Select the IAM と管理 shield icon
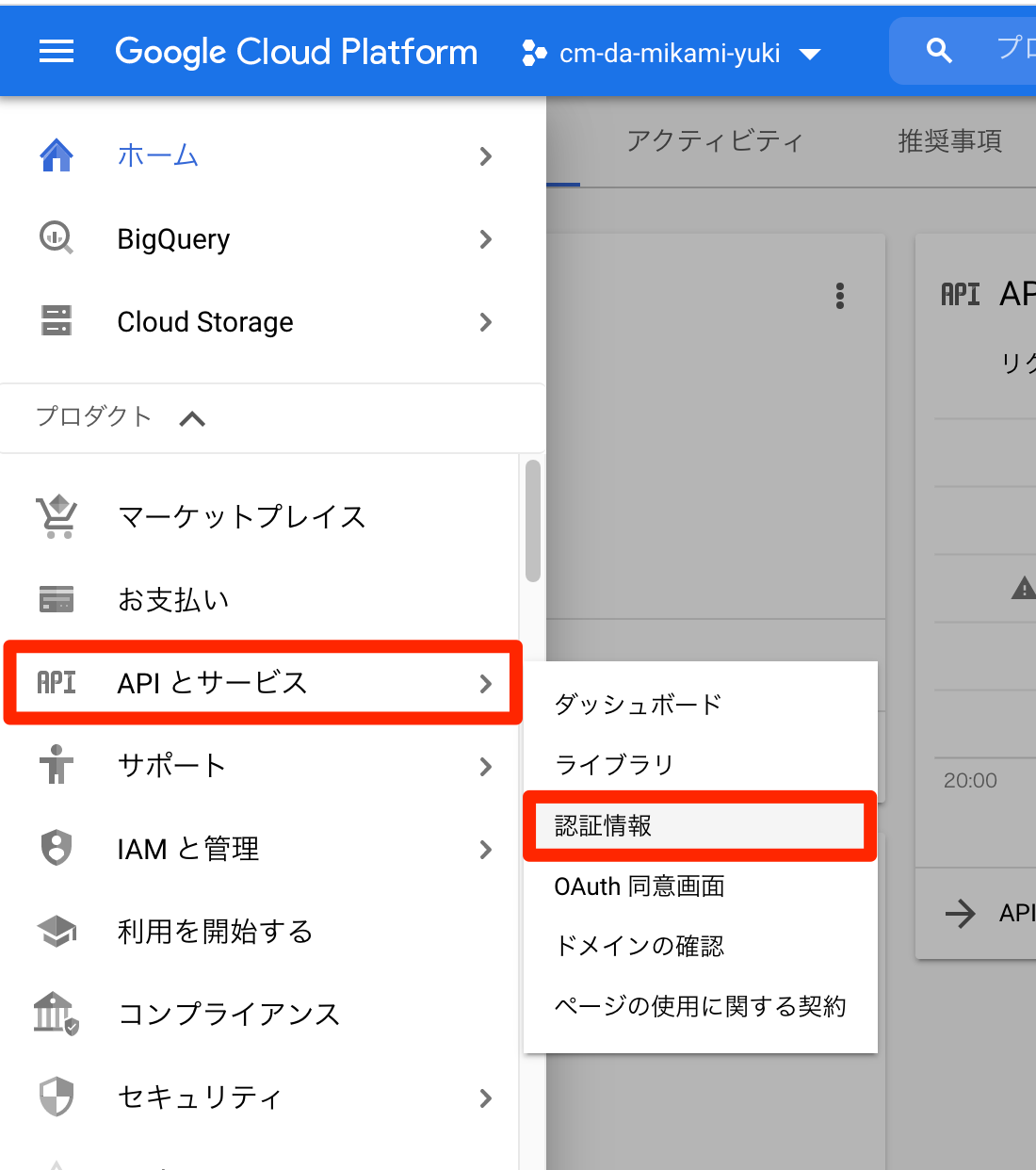The width and height of the screenshot is (1036, 1170). click(57, 848)
